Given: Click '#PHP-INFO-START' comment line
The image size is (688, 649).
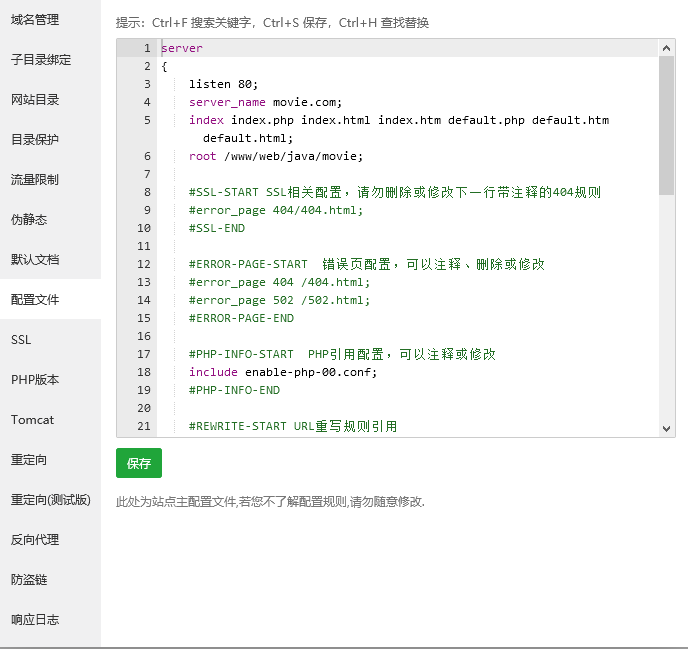Looking at the screenshot, I should pyautogui.click(x=342, y=354).
